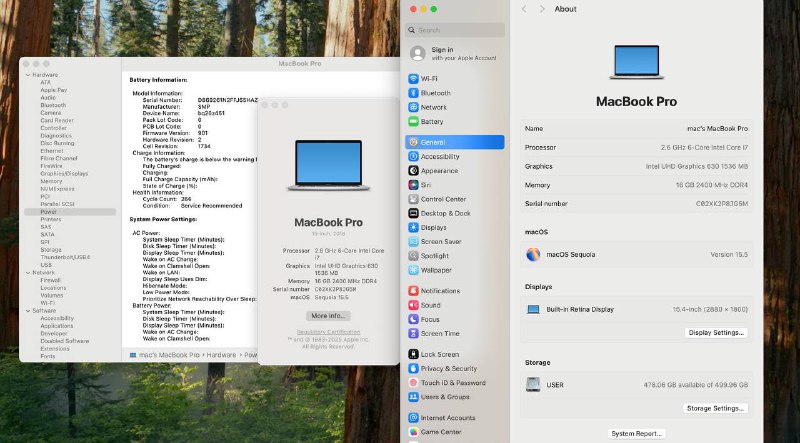Viewport: 800px width, 443px height.
Task: Go forward using the About forward arrow
Action: tap(542, 9)
